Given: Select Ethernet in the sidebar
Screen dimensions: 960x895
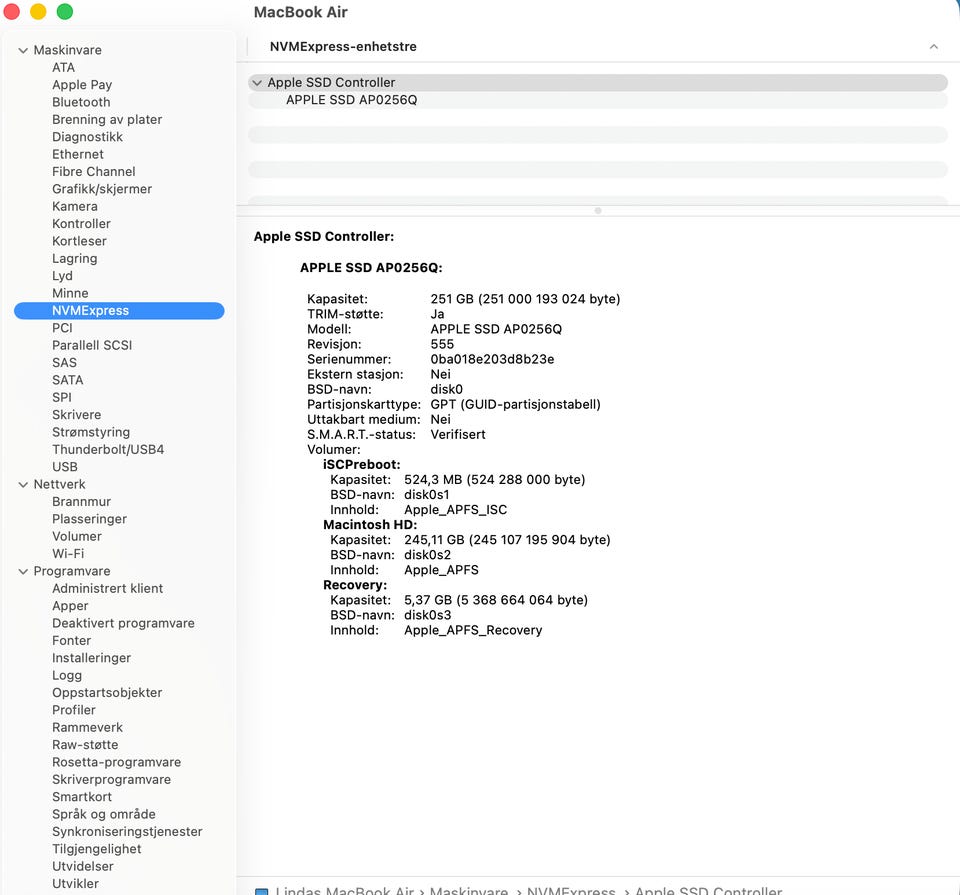Looking at the screenshot, I should click(78, 154).
